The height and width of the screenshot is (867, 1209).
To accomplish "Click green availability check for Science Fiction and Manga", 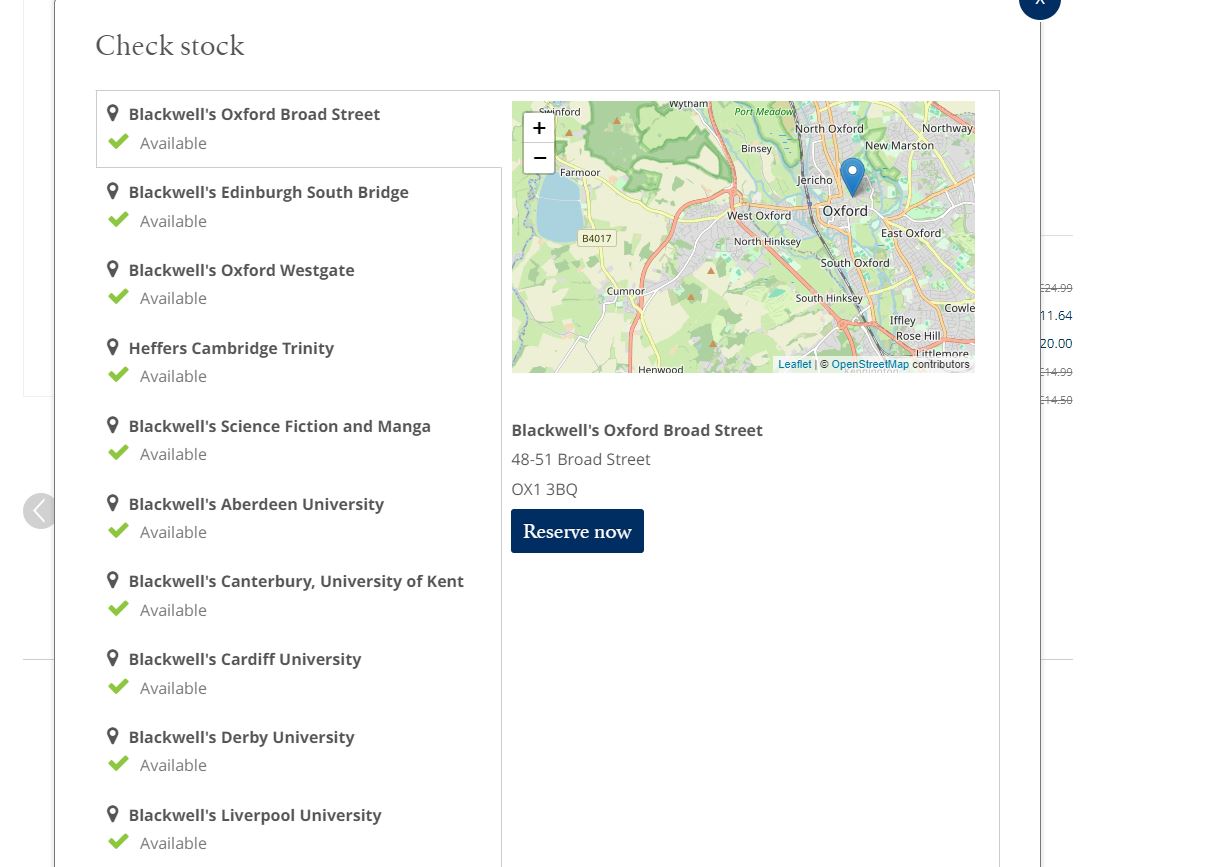I will 118,453.
